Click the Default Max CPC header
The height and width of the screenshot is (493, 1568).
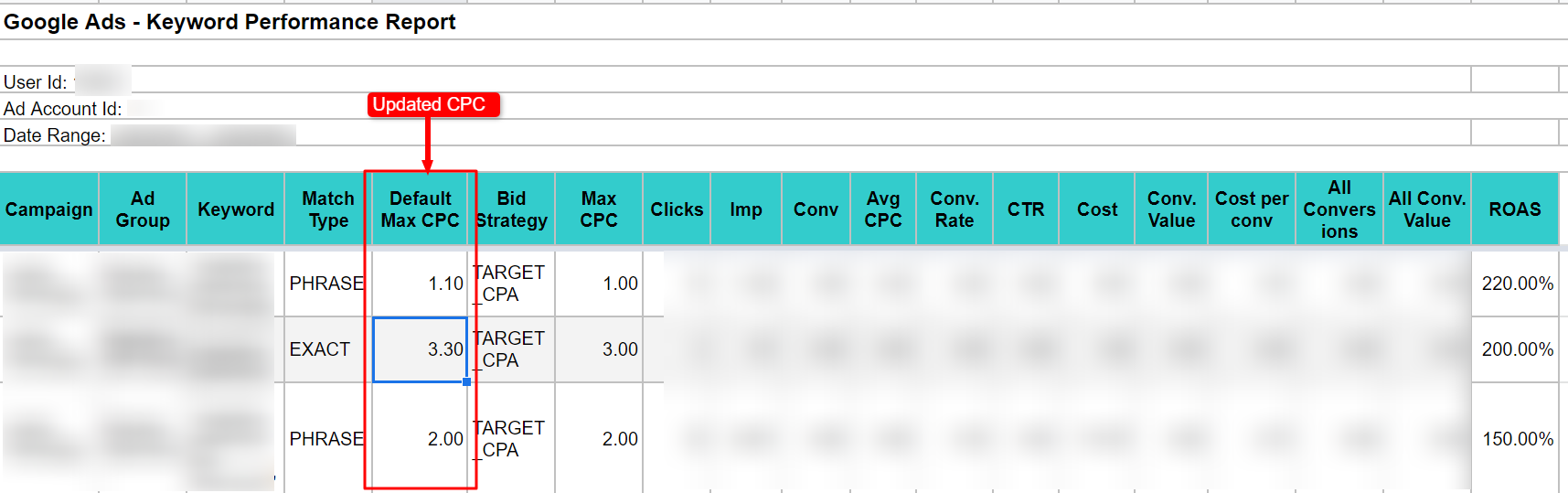click(420, 209)
